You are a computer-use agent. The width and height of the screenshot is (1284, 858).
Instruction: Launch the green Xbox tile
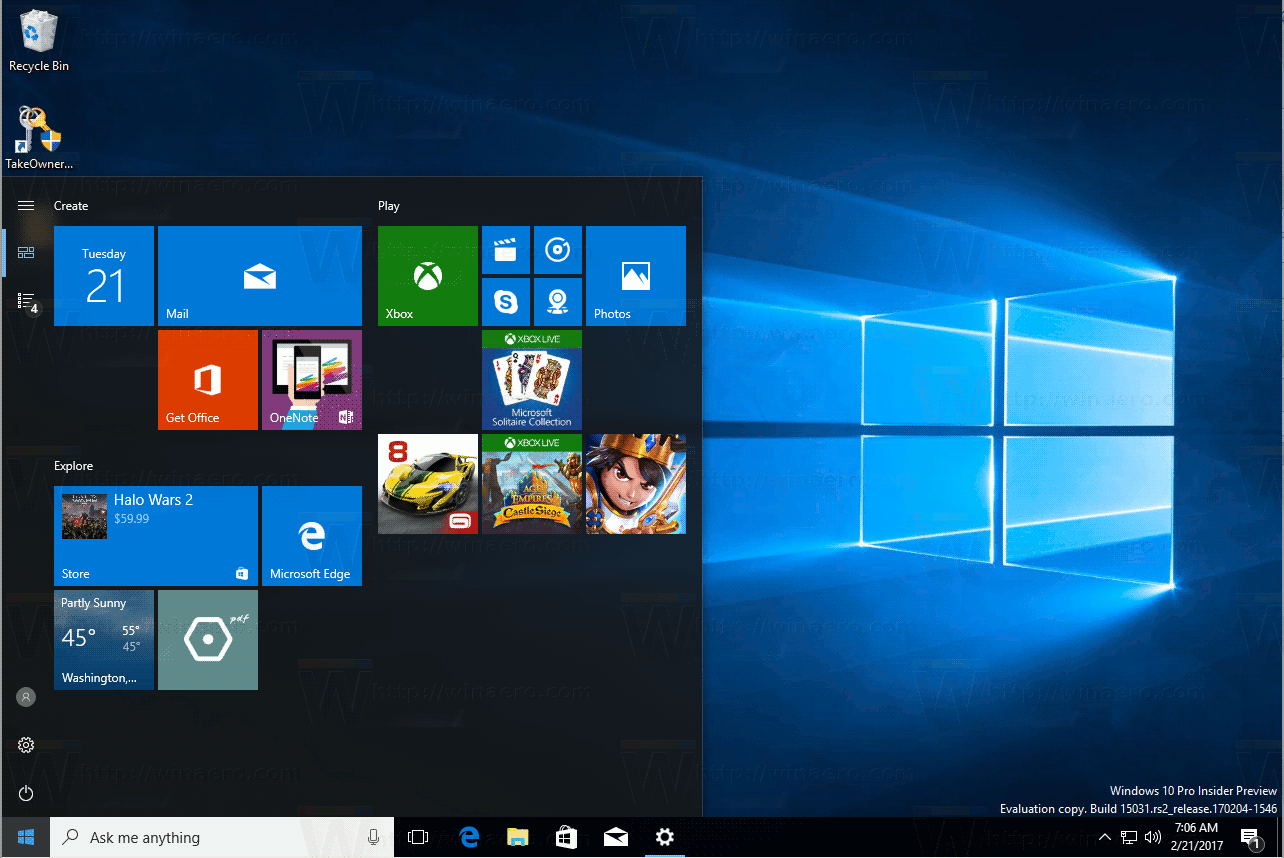(428, 276)
